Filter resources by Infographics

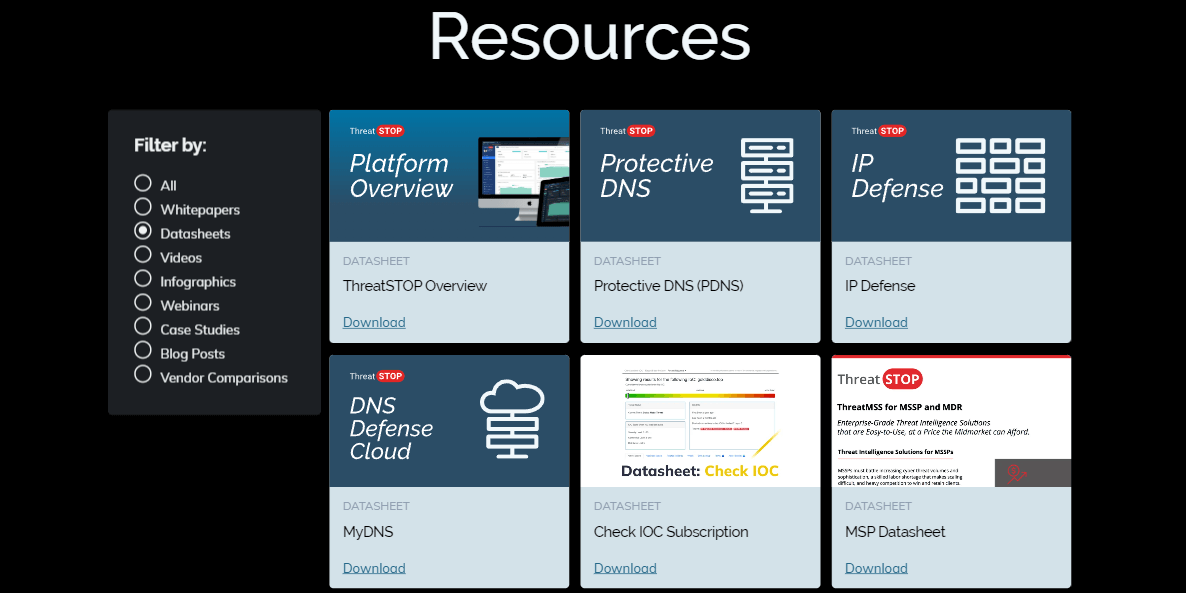tap(143, 280)
